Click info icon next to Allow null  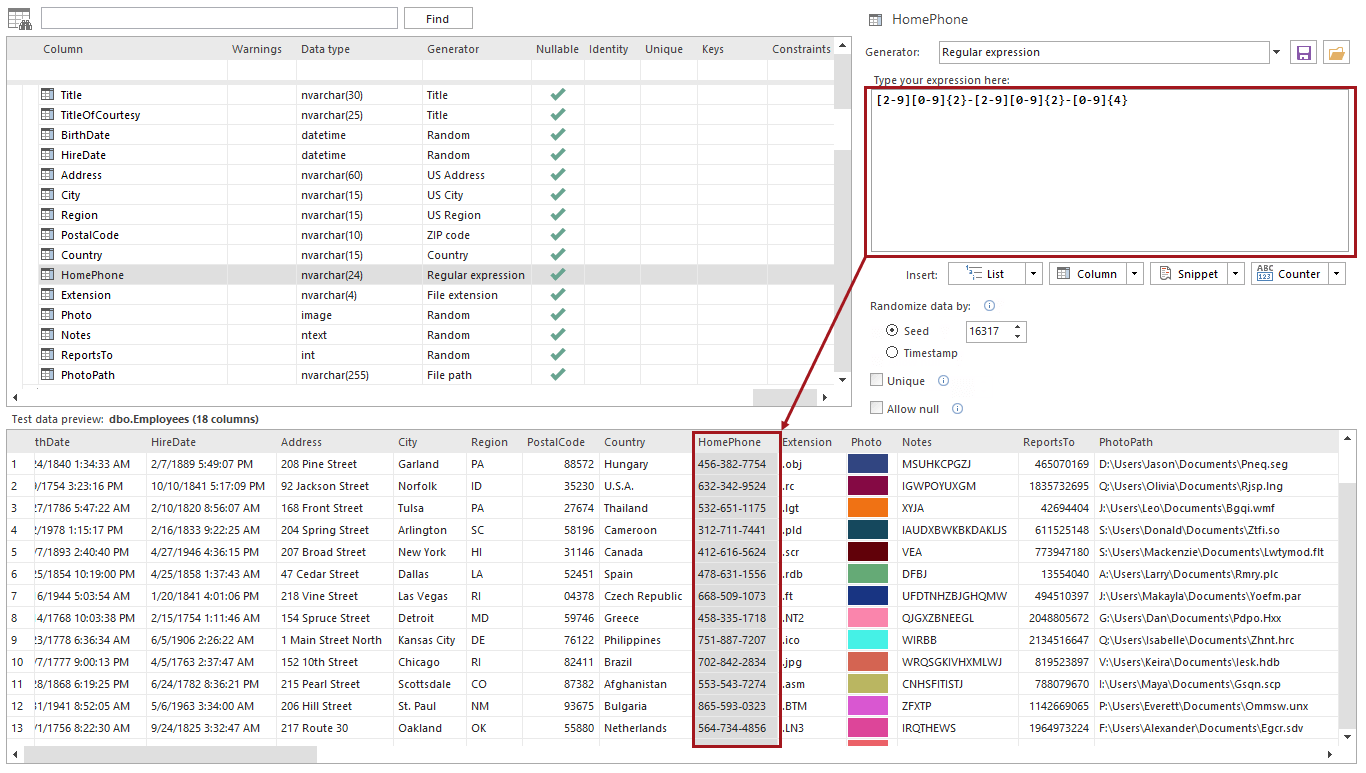[x=957, y=409]
